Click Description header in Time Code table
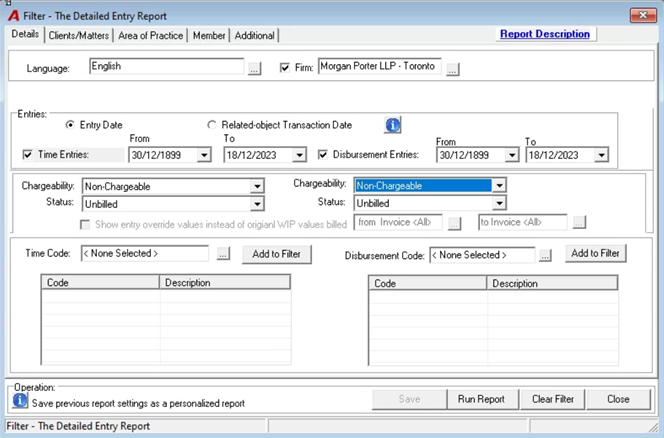Viewport: 664px width, 438px height. pos(225,283)
